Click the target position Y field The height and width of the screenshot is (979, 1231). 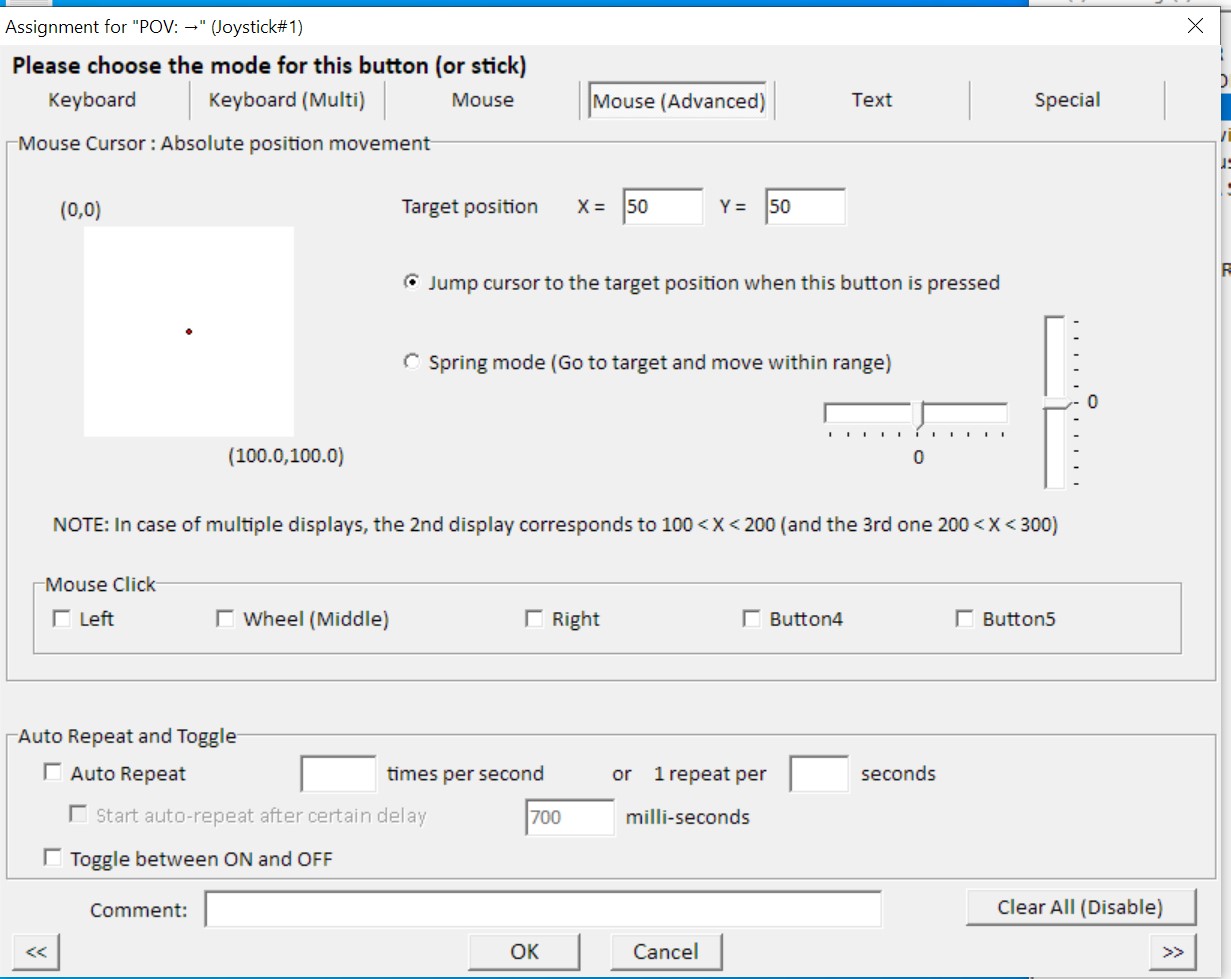(805, 207)
